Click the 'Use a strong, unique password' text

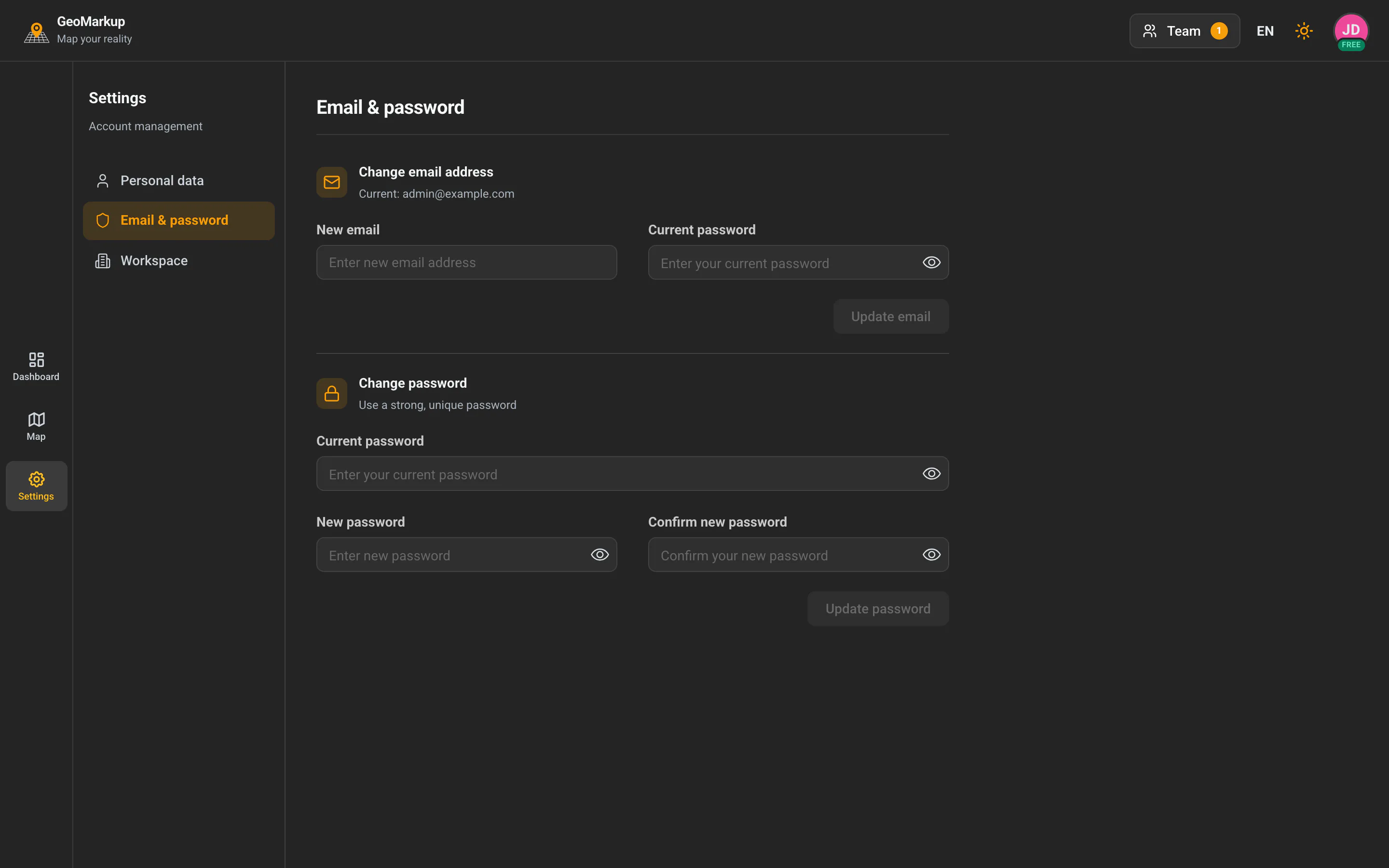[437, 405]
